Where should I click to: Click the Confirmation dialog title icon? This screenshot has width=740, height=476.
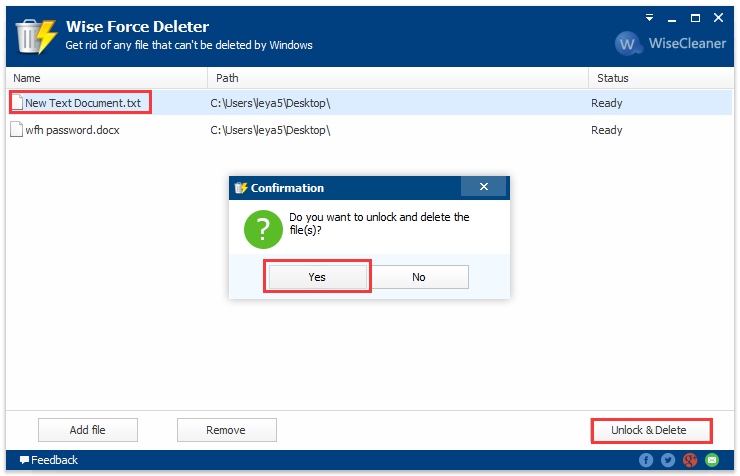point(241,188)
